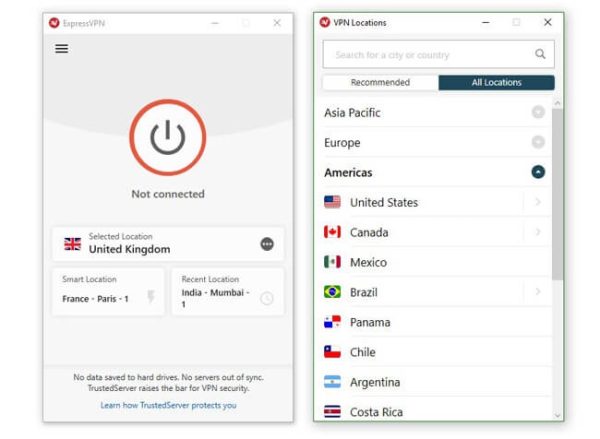Click the power button to connect
This screenshot has height=439, width=600.
pyautogui.click(x=168, y=137)
